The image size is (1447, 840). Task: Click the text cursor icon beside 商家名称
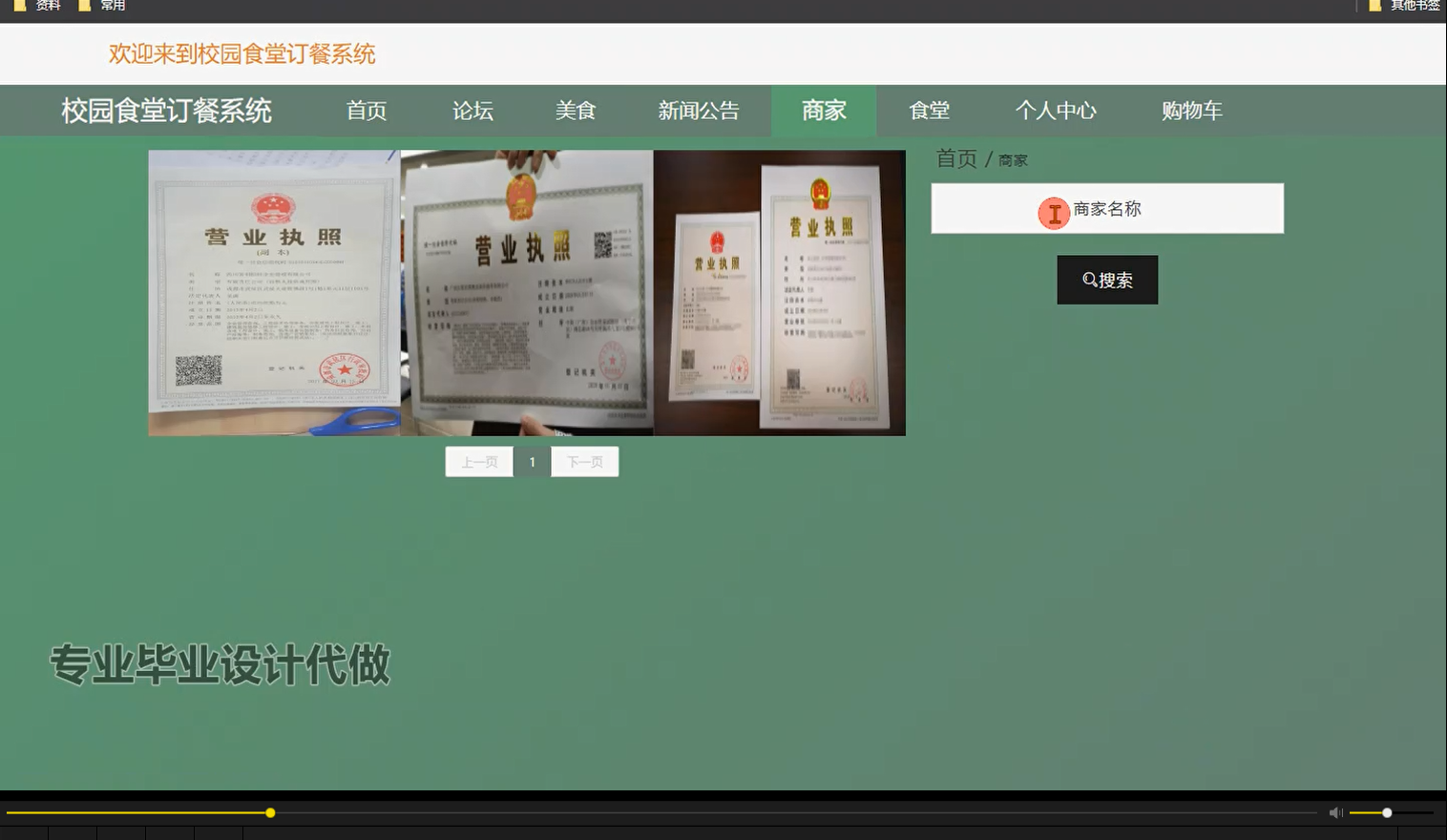point(1053,214)
